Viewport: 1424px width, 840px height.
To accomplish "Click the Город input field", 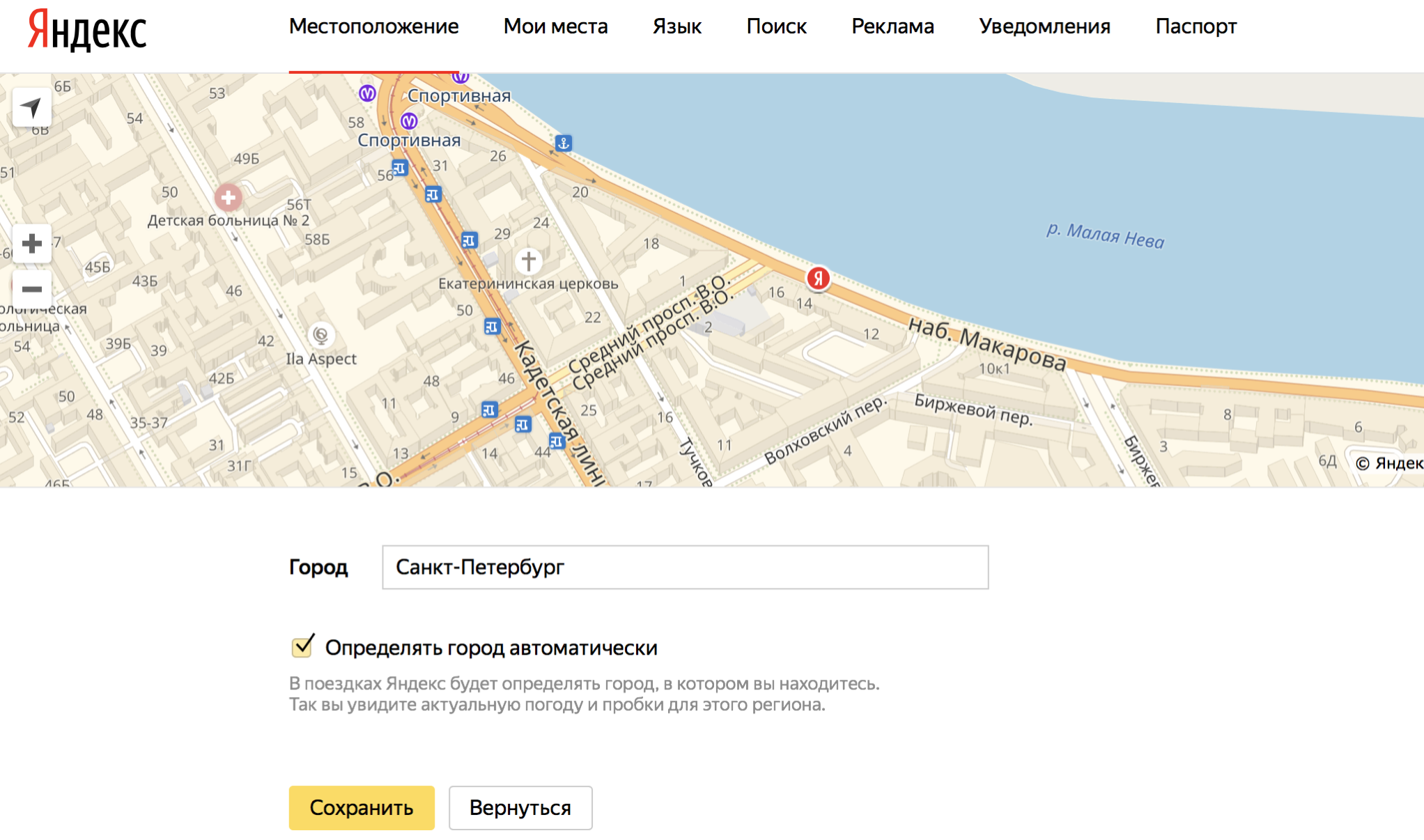I will tap(685, 567).
